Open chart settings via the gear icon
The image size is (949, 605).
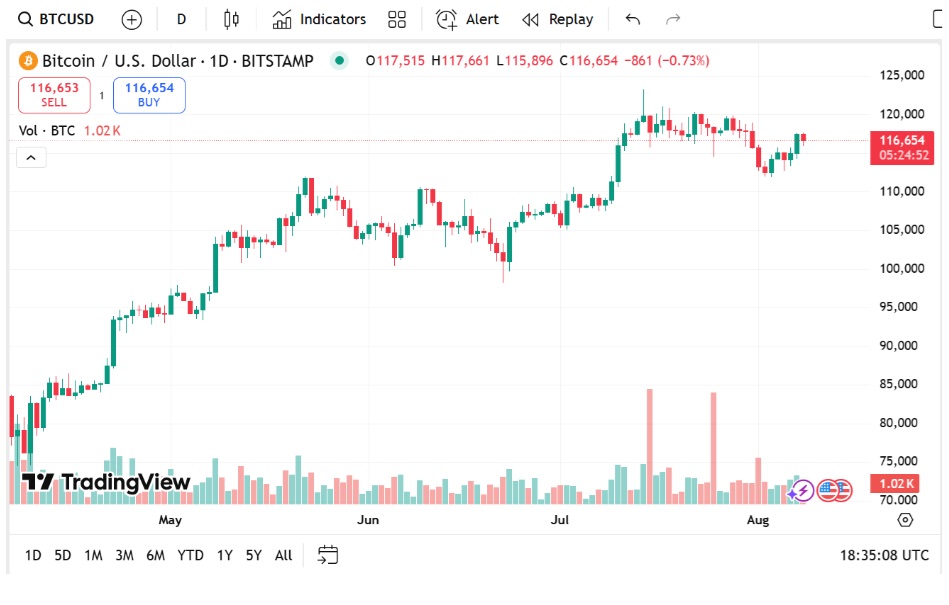coord(905,520)
